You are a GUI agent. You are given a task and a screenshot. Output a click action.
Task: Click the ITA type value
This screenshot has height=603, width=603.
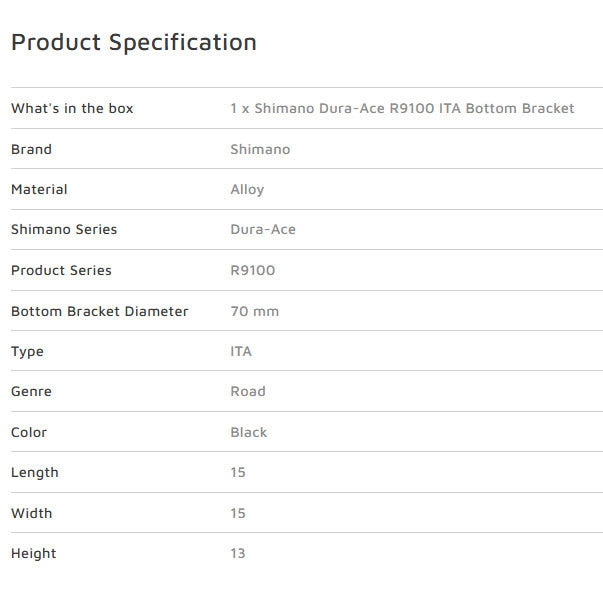point(241,351)
